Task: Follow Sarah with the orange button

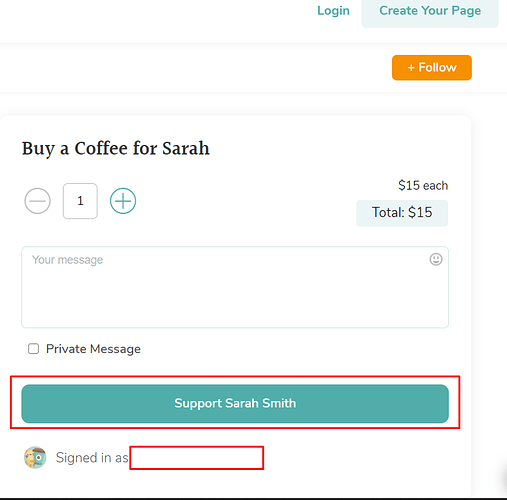Action: [432, 68]
